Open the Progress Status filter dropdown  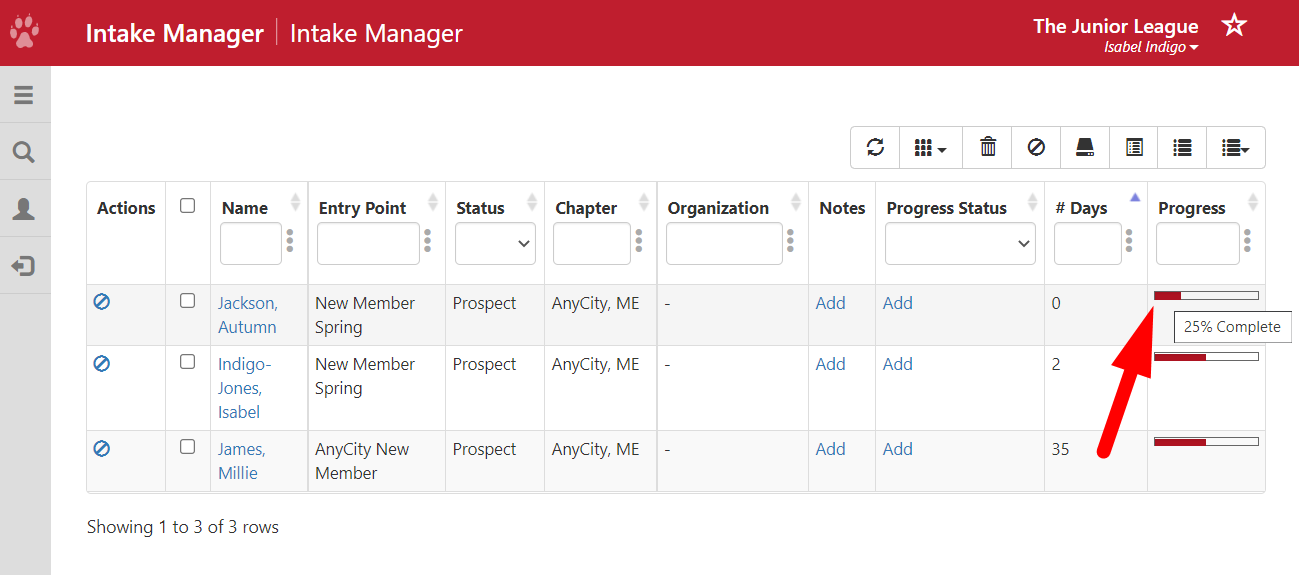[x=960, y=243]
